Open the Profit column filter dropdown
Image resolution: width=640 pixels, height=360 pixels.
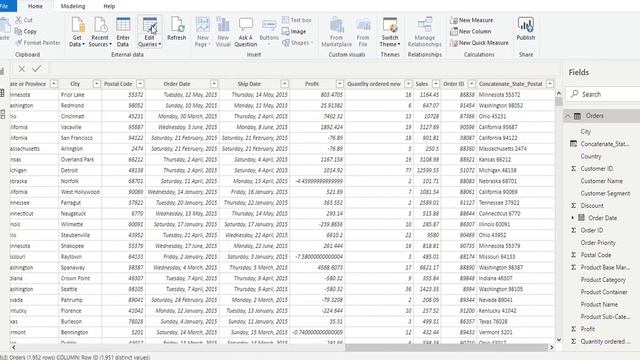pos(340,84)
